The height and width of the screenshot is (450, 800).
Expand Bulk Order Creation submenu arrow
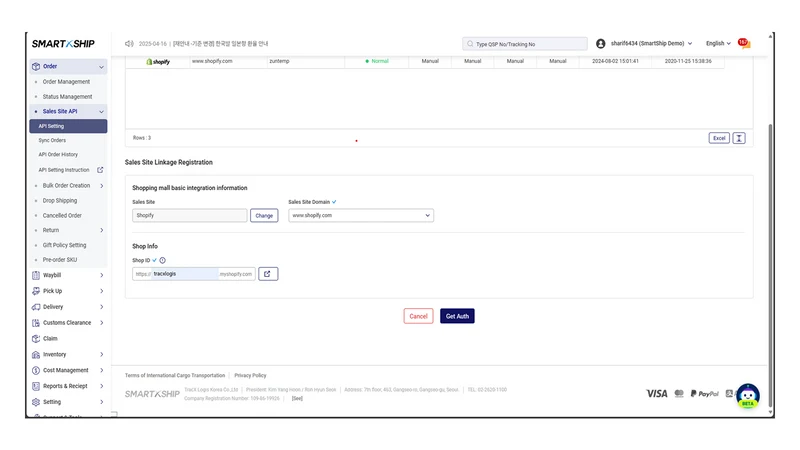click(102, 186)
